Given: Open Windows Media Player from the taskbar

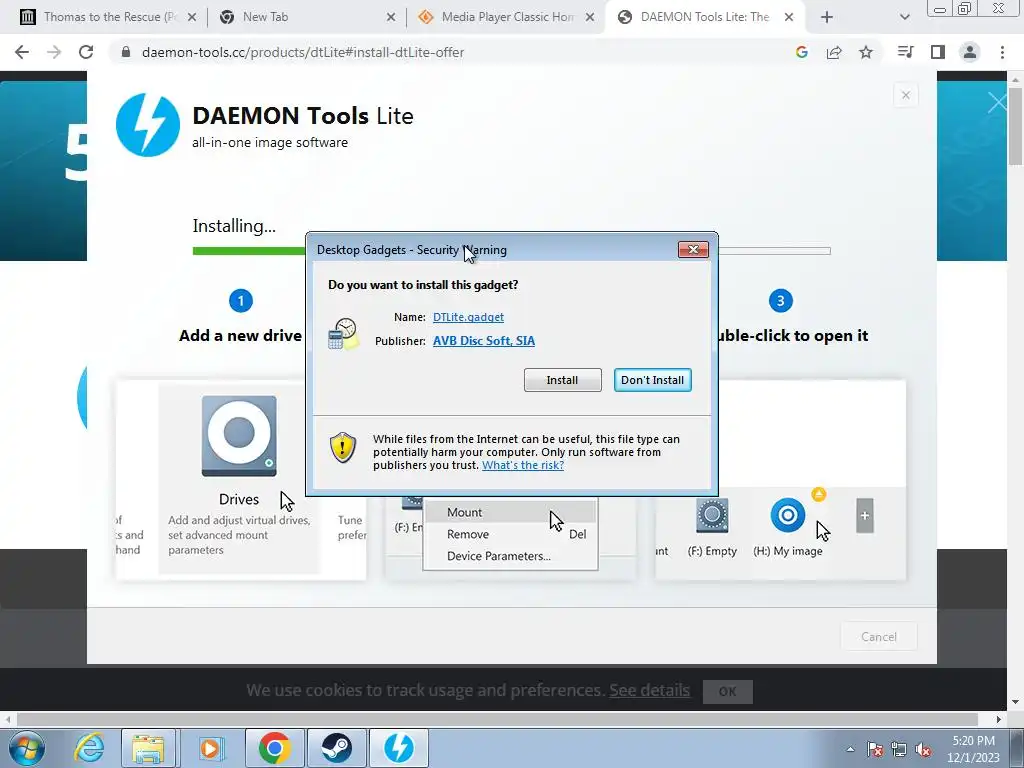Looking at the screenshot, I should (210, 748).
